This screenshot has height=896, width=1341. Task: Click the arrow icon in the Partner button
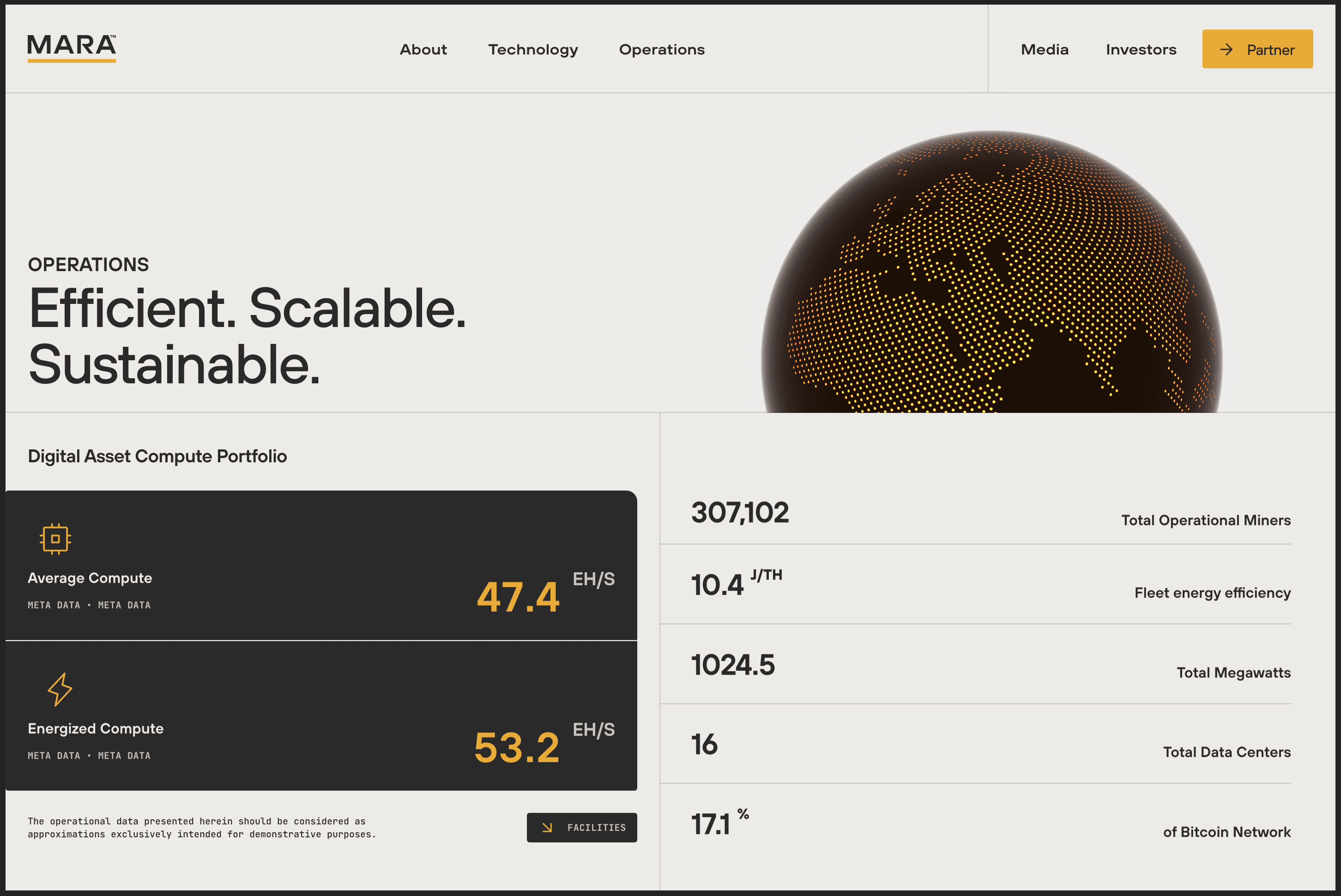point(1226,50)
